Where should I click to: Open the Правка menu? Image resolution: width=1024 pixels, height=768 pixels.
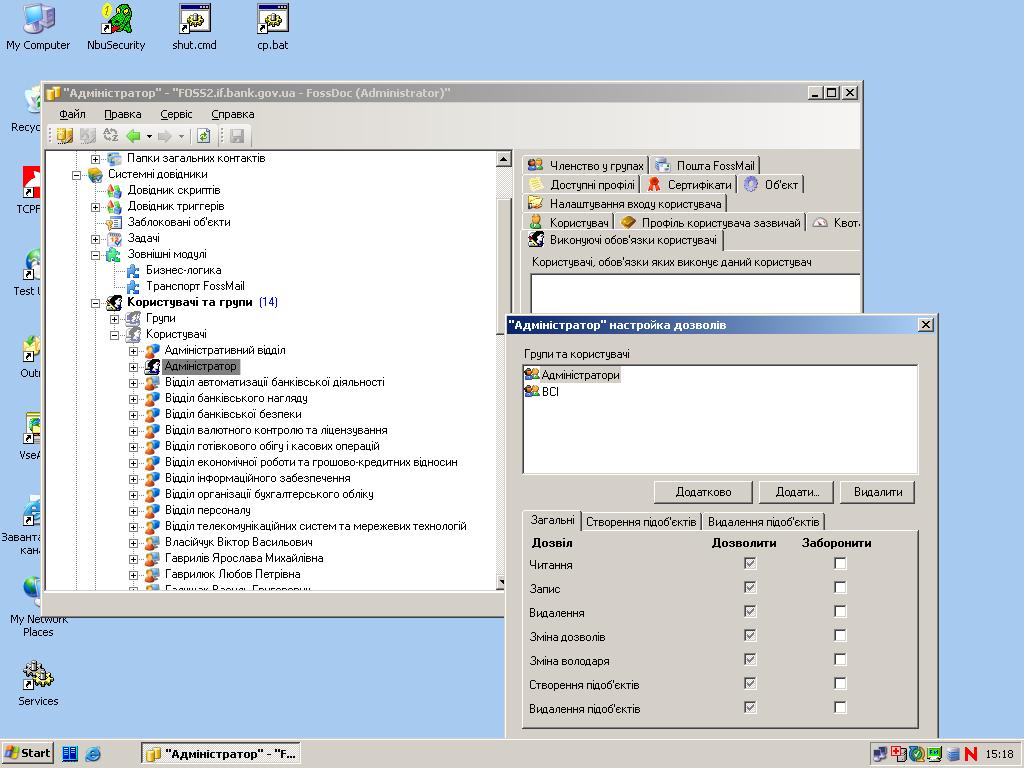click(123, 114)
